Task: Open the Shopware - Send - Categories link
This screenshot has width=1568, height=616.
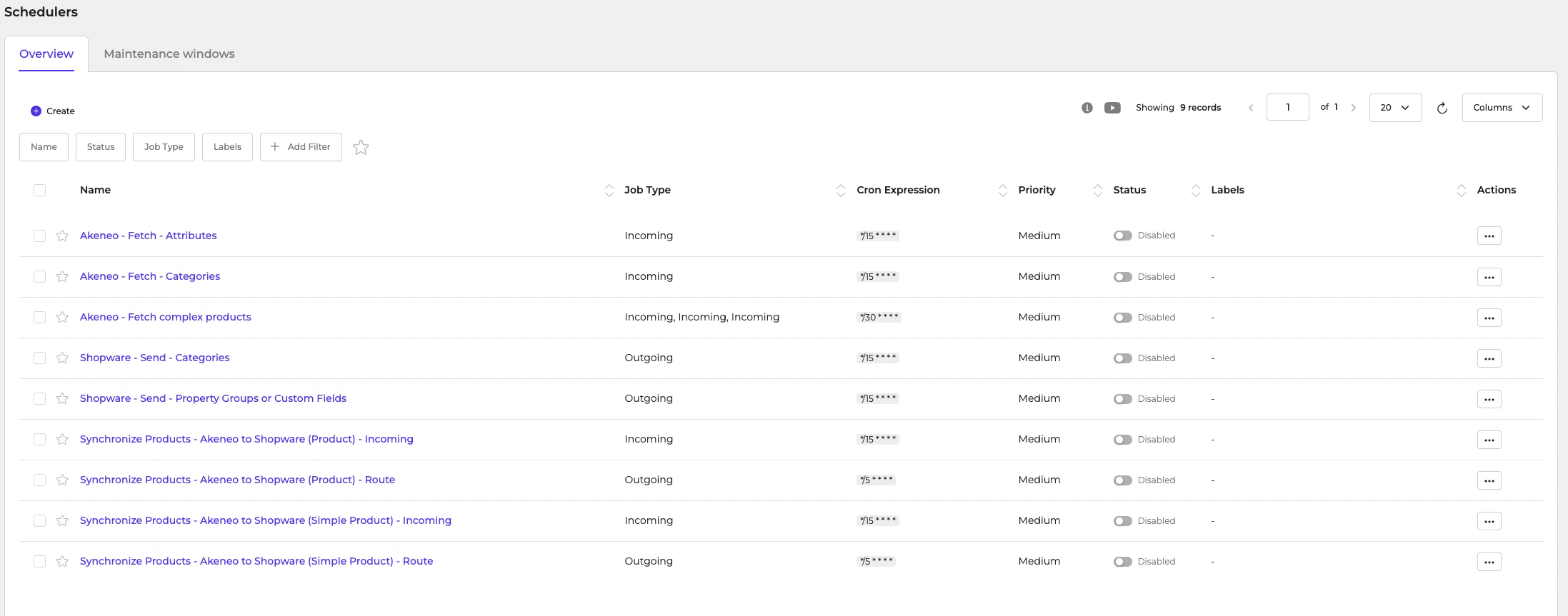Action: (x=154, y=358)
